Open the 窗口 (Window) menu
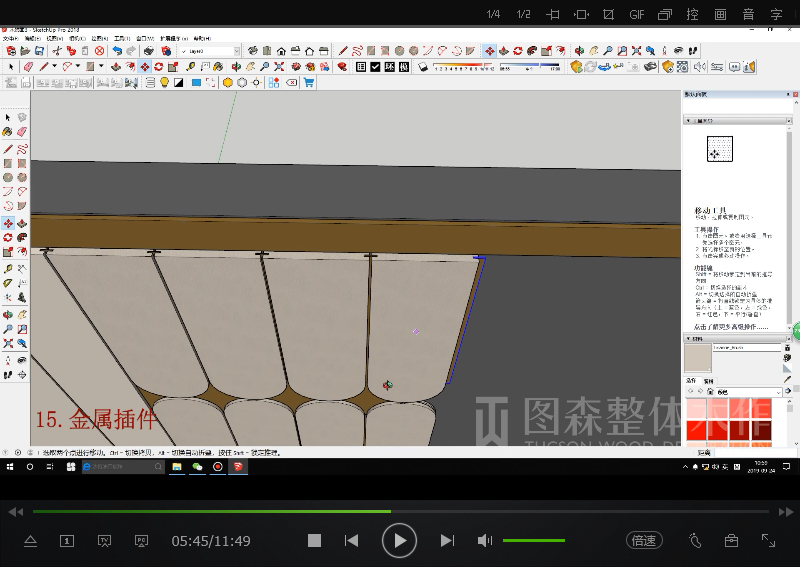 coord(144,38)
